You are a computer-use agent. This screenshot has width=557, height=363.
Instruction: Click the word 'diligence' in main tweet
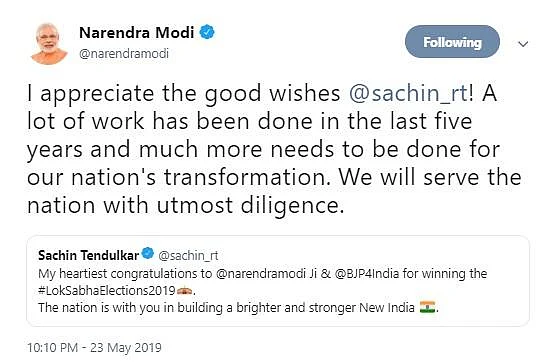pyautogui.click(x=292, y=206)
